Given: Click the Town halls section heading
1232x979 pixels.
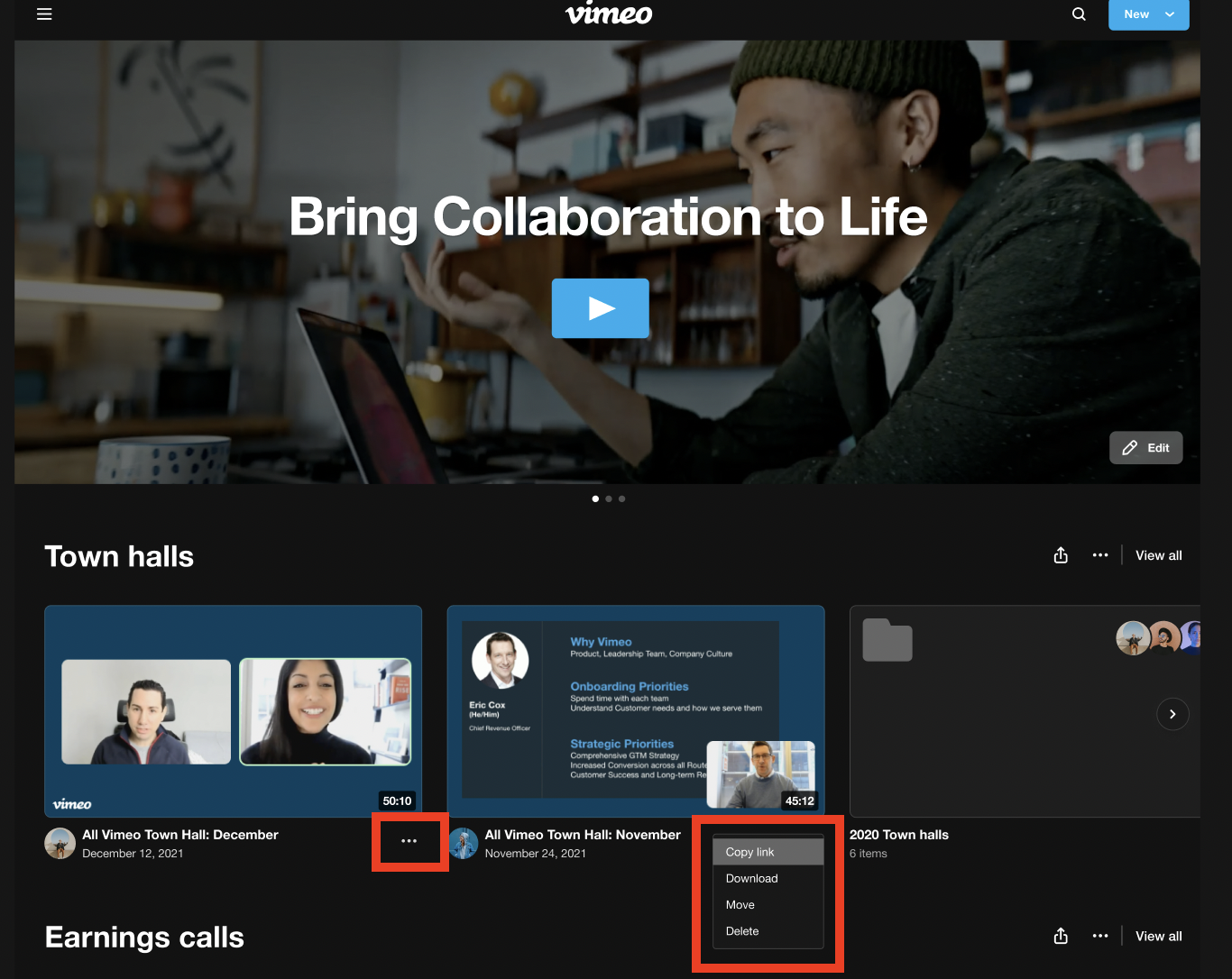Looking at the screenshot, I should [x=119, y=556].
